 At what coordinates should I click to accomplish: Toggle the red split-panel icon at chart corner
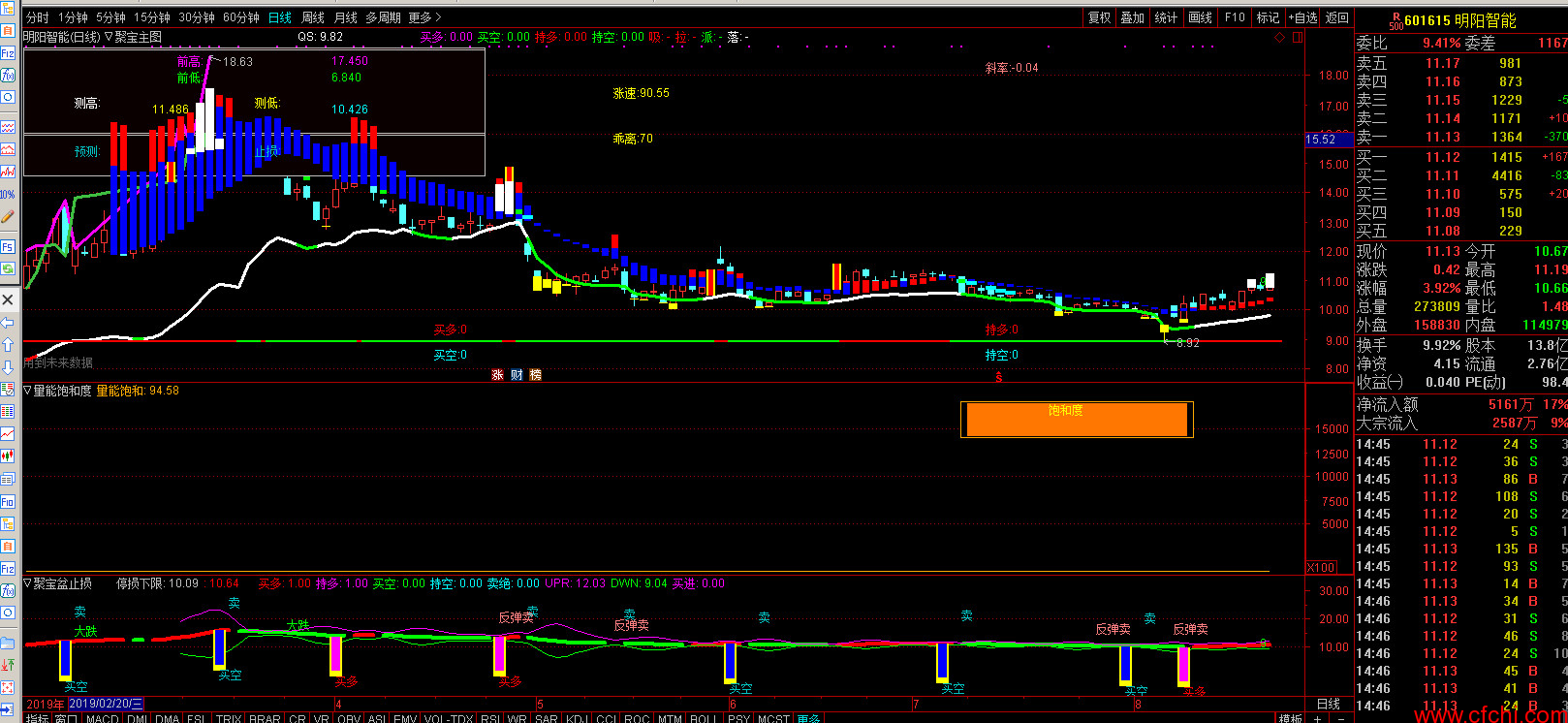point(1297,37)
